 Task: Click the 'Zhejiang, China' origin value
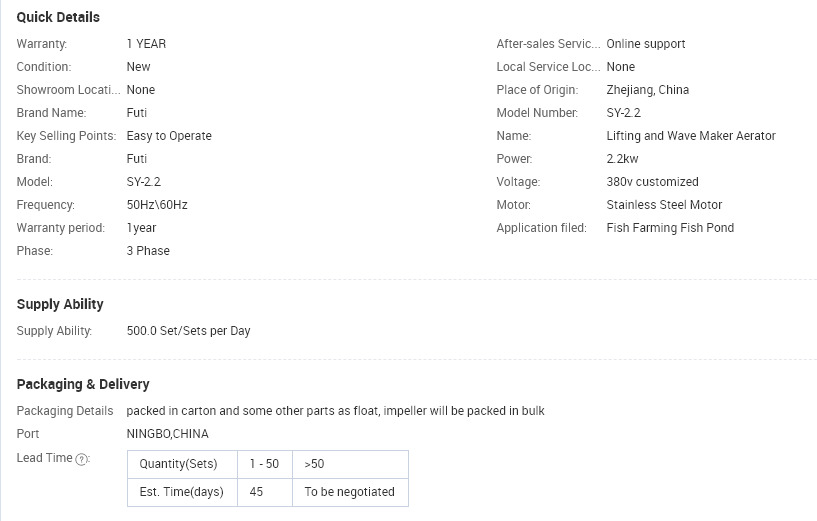coord(648,90)
